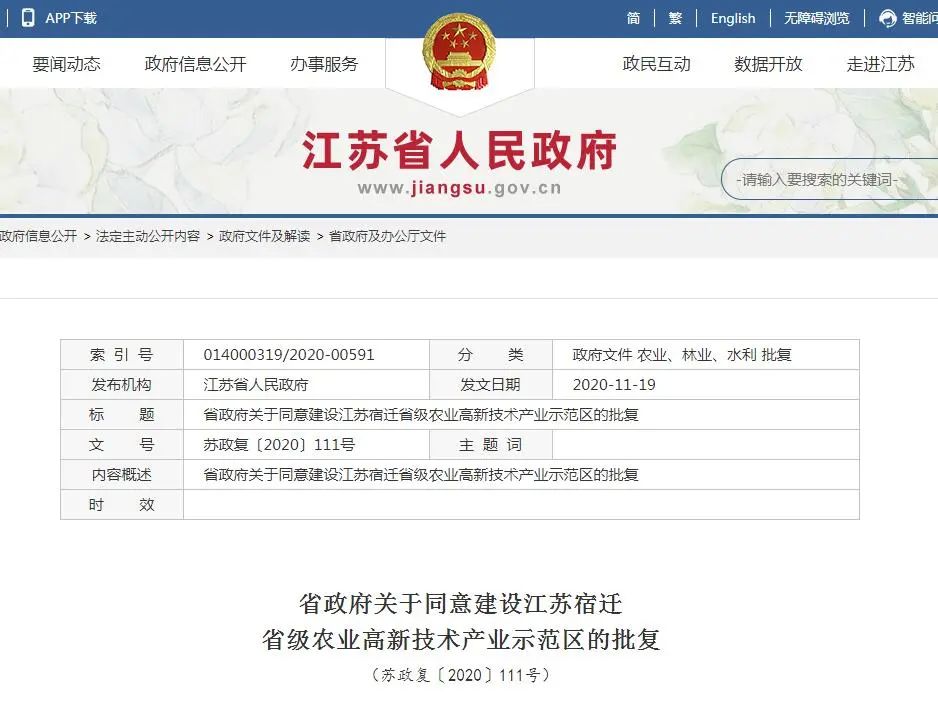The image size is (938, 715).
Task: Open the 政府信息公开 menu
Action: click(x=196, y=64)
